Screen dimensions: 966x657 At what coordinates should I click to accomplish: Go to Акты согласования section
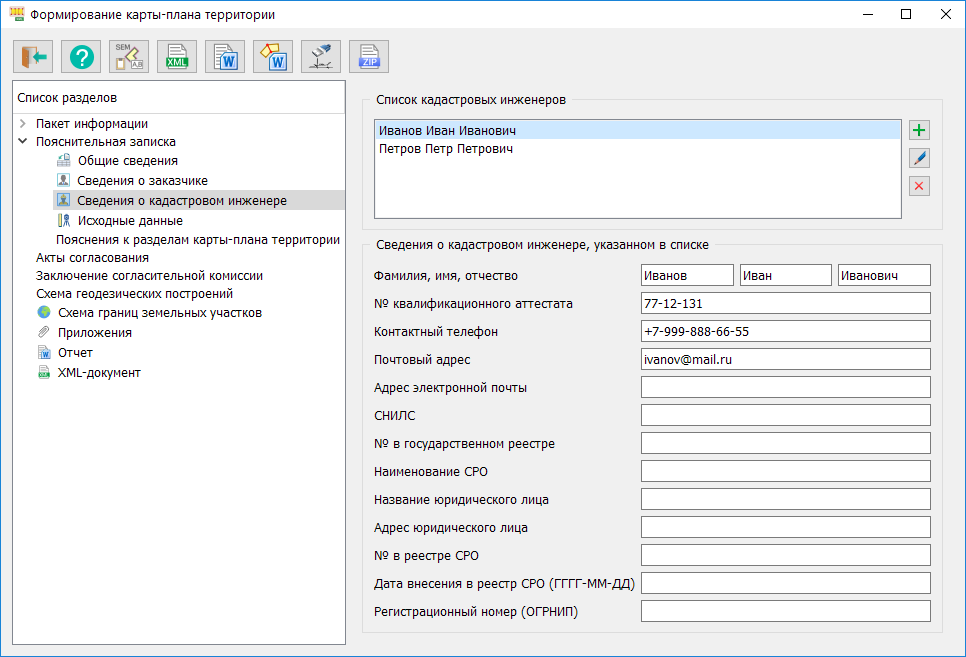point(85,257)
